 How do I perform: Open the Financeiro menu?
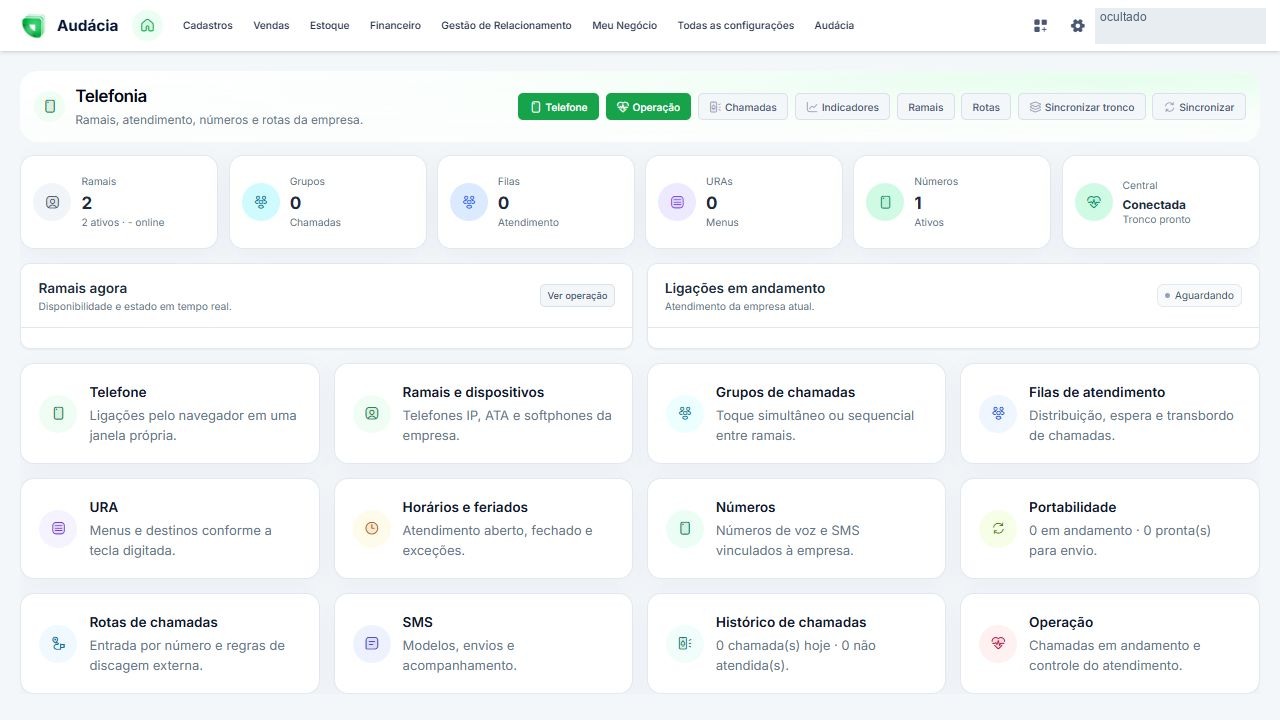pyautogui.click(x=395, y=26)
